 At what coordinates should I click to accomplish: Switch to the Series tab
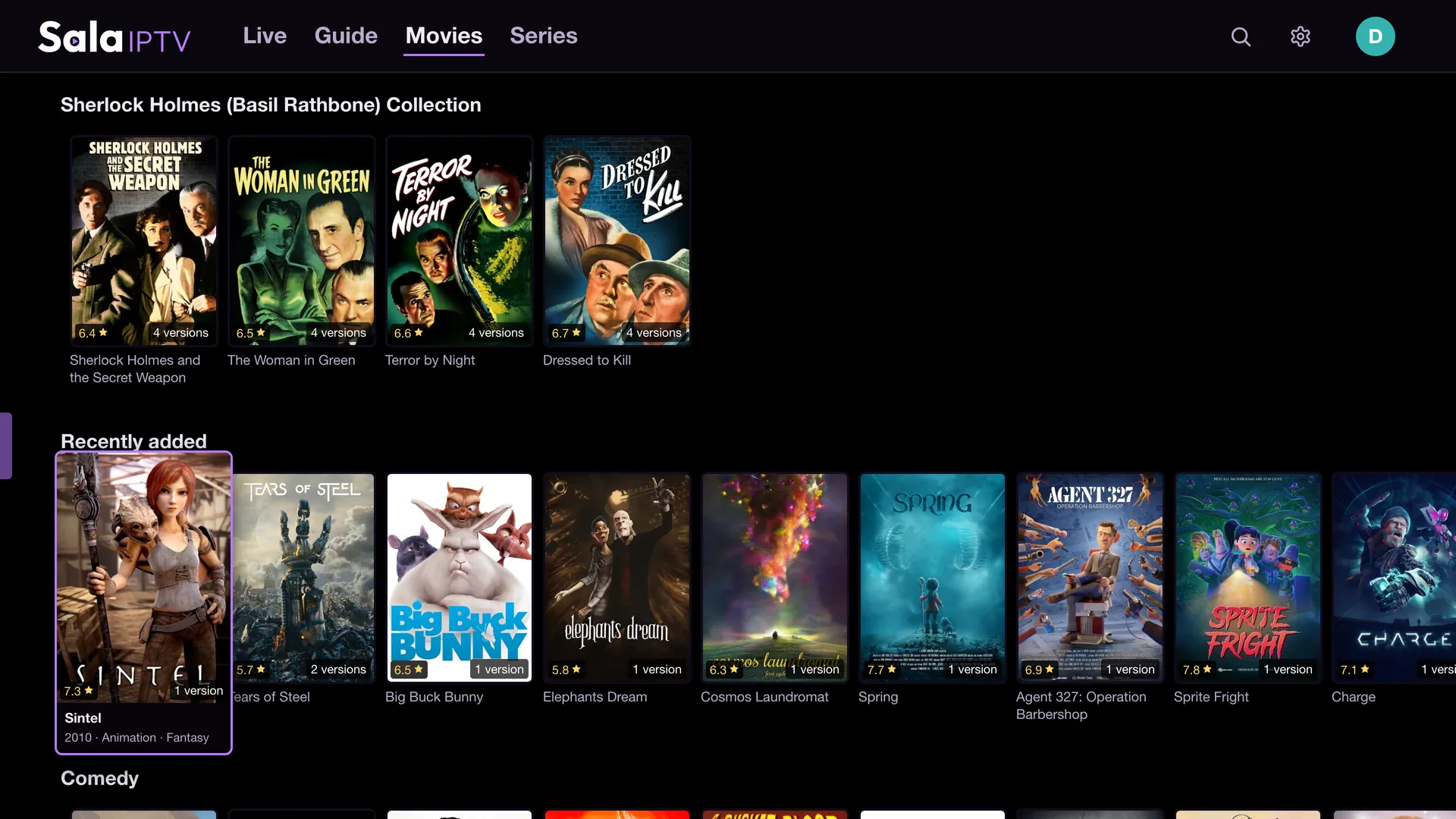(x=544, y=36)
